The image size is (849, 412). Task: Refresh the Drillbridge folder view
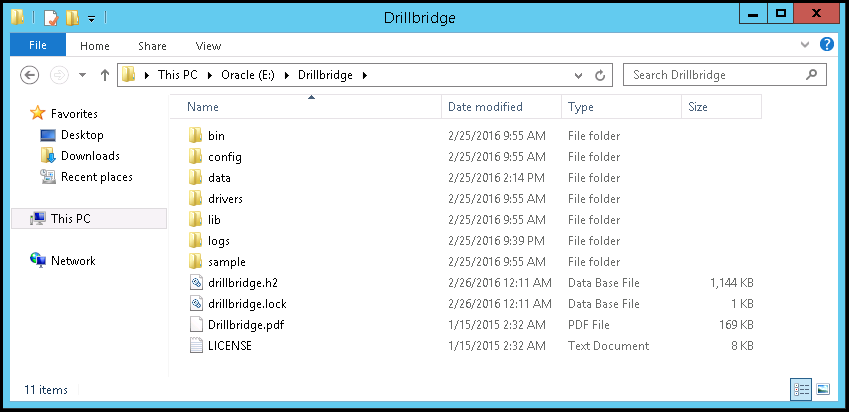600,75
